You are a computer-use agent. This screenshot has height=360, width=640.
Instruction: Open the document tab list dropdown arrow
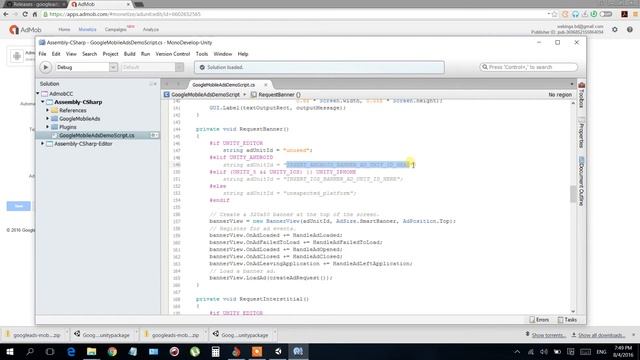point(572,84)
